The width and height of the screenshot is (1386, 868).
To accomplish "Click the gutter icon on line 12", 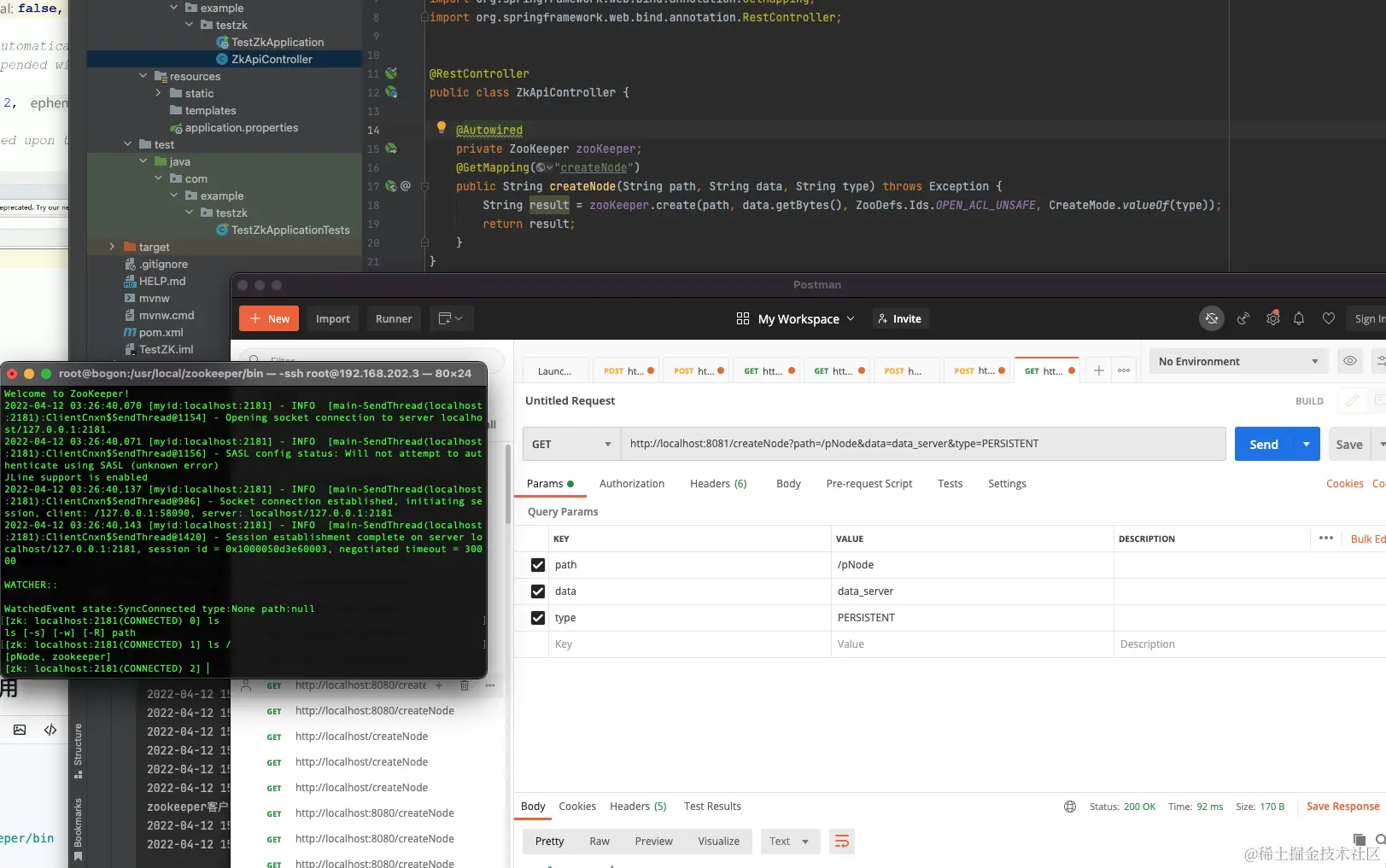I will (391, 92).
